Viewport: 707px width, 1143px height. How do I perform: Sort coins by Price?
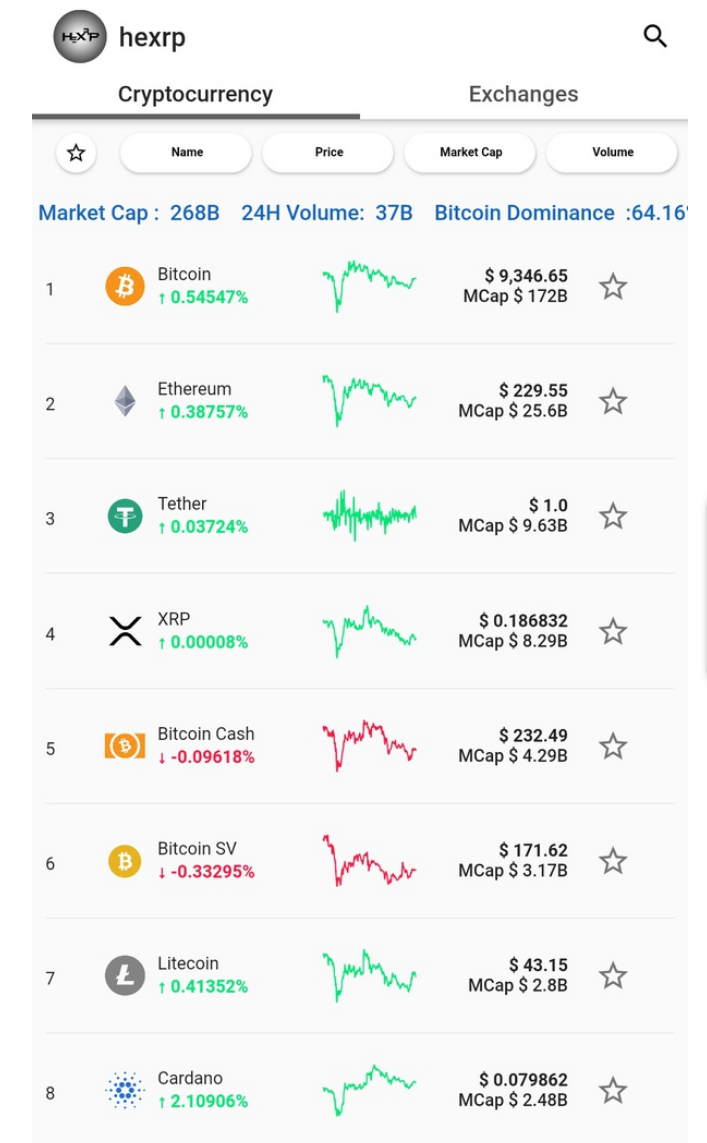329,152
